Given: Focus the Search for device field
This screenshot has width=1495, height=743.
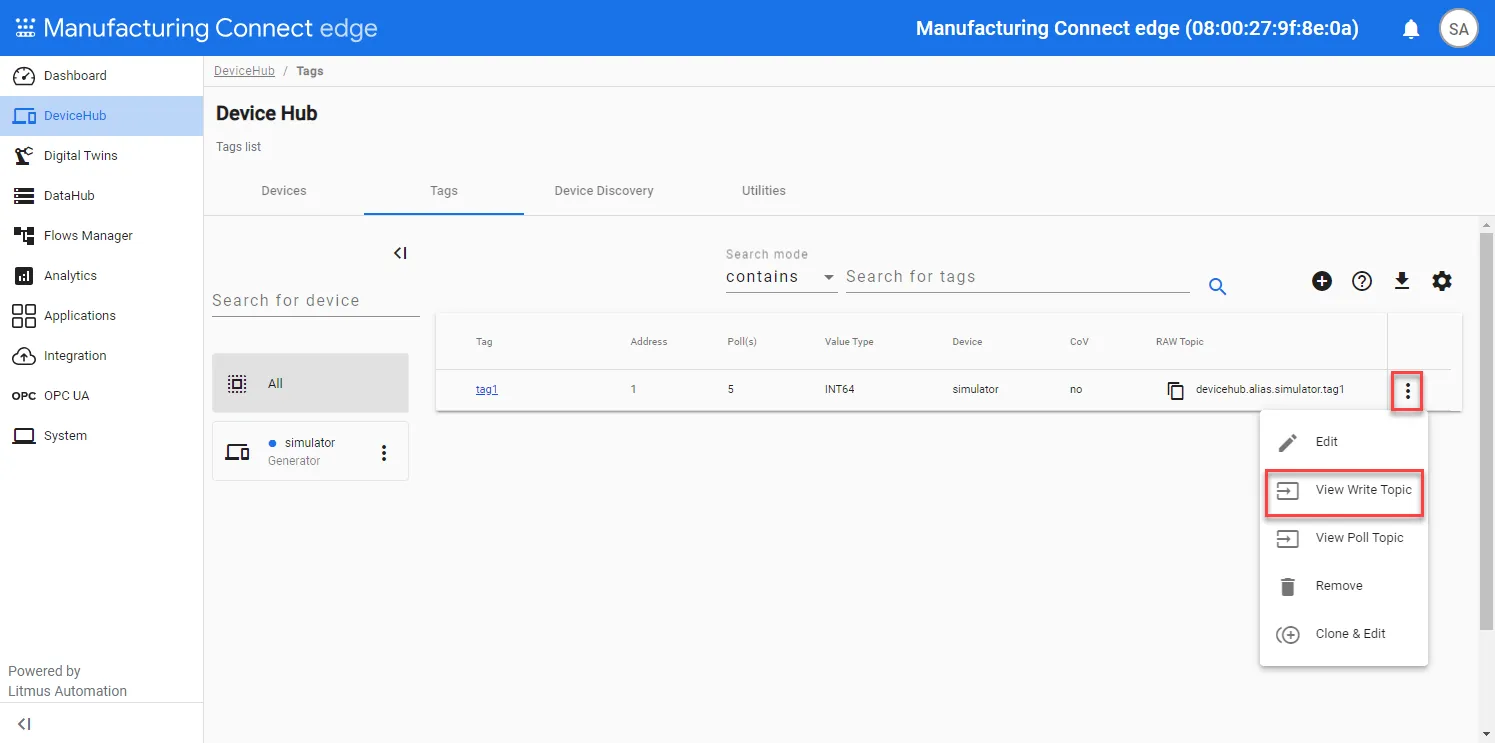Looking at the screenshot, I should (316, 301).
